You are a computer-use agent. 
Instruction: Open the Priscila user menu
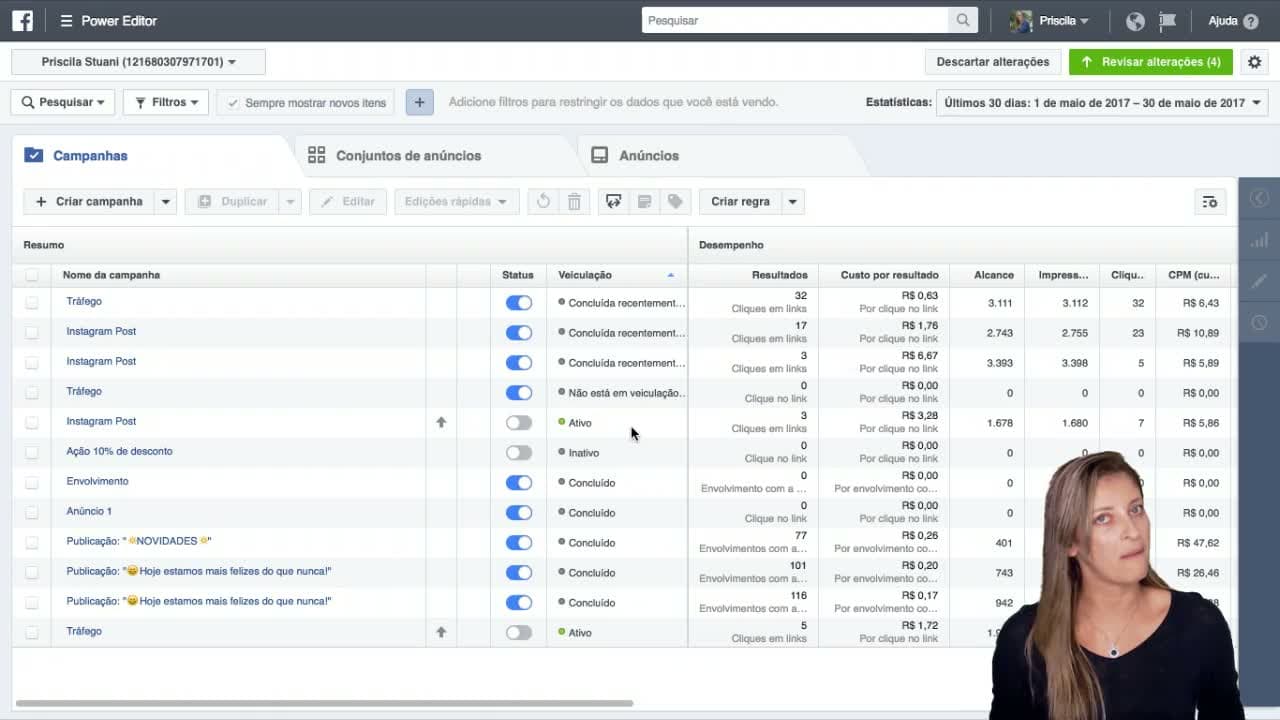tap(1065, 21)
